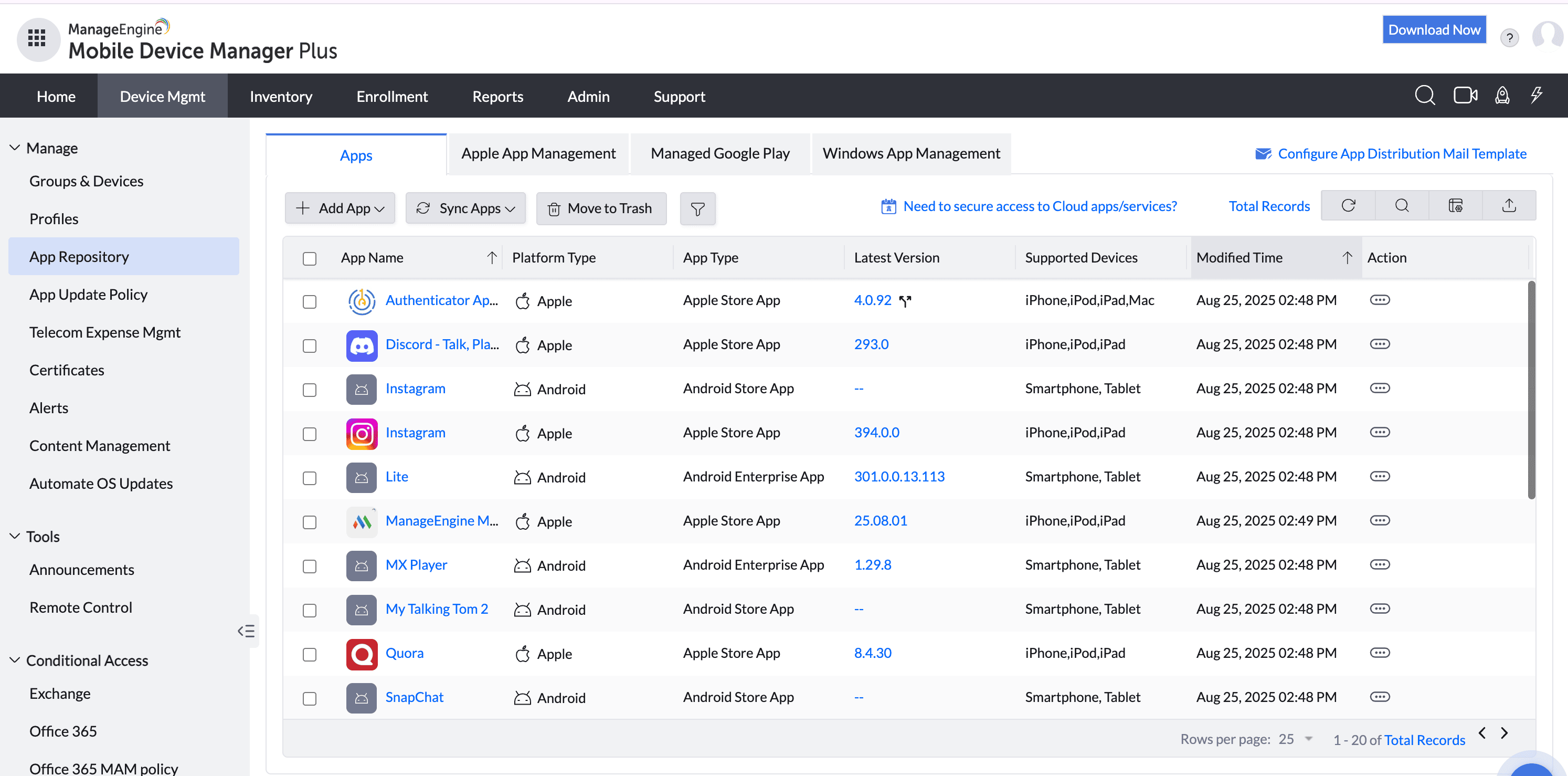Tick the select-all header checkbox
Viewport: 1568px width, 776px height.
[309, 258]
